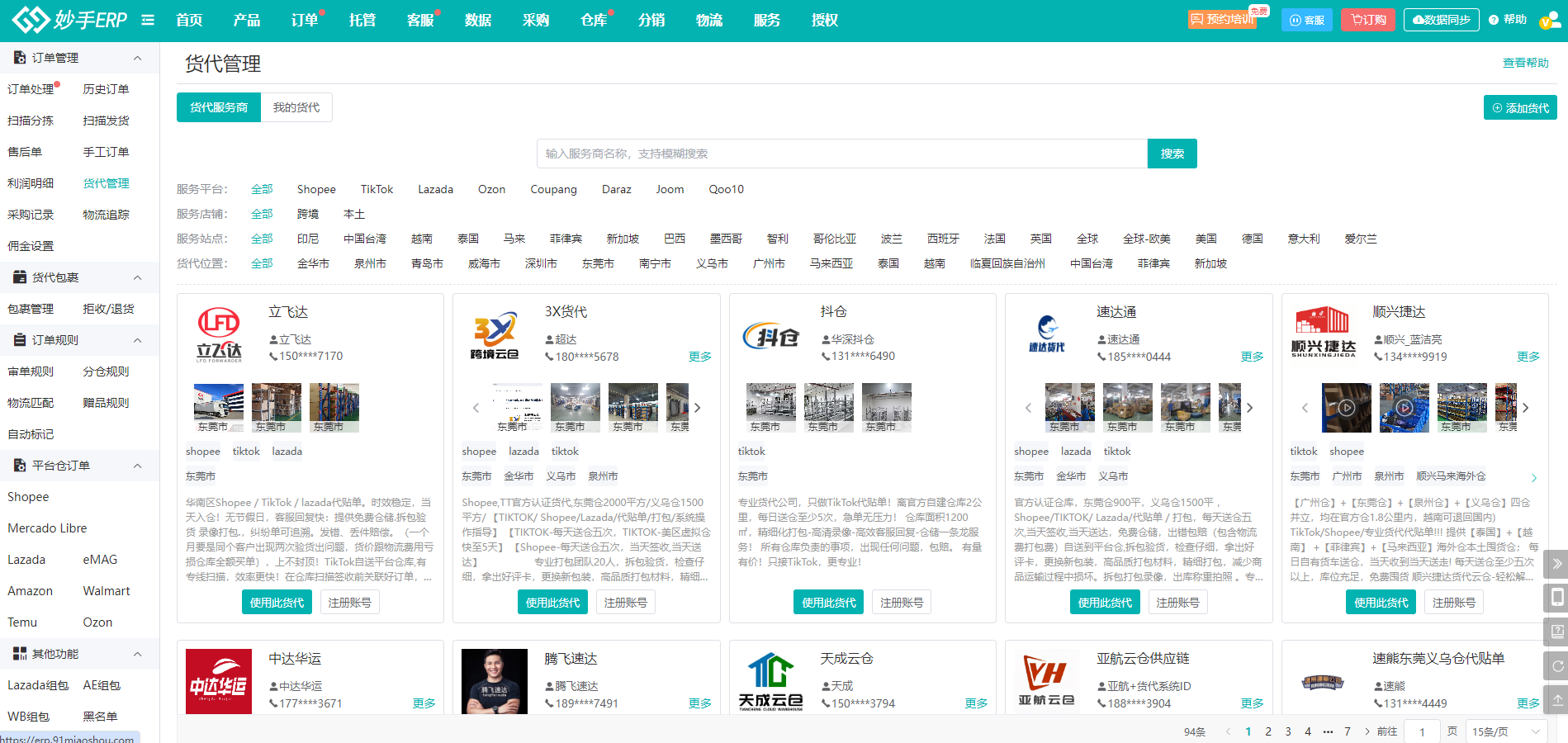Screen dimensions: 1568x743
Task: Play the first video thumbnail in 顺兴捷达
Action: (1346, 407)
